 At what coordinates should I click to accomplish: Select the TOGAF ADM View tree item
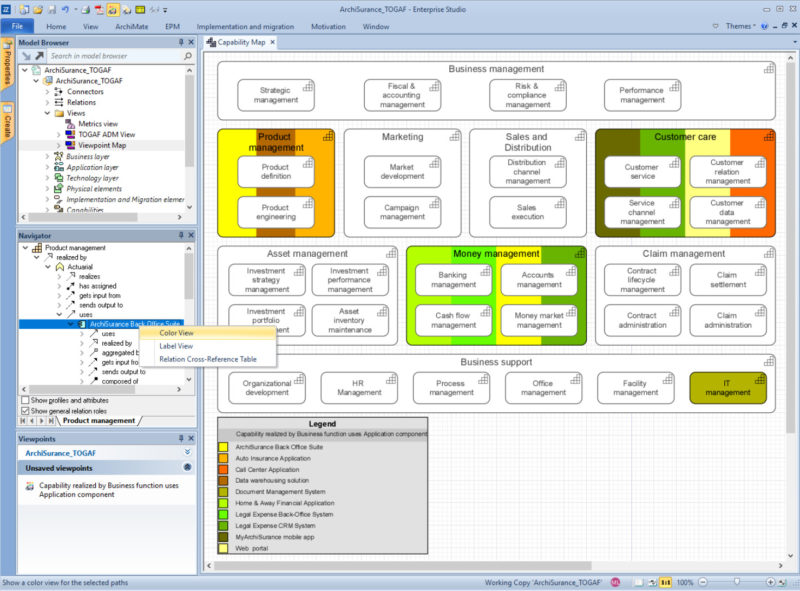(x=107, y=135)
